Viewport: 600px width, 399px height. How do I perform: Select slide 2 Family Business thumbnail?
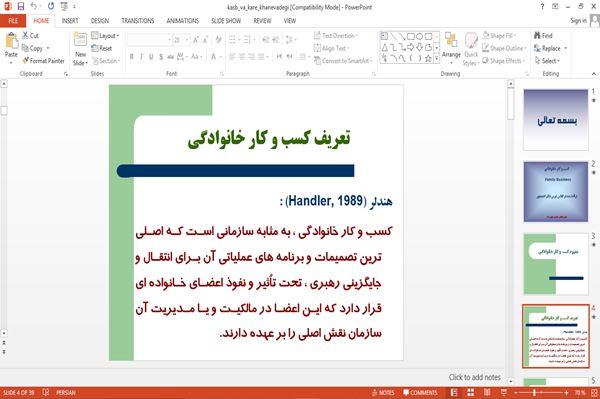coord(556,192)
